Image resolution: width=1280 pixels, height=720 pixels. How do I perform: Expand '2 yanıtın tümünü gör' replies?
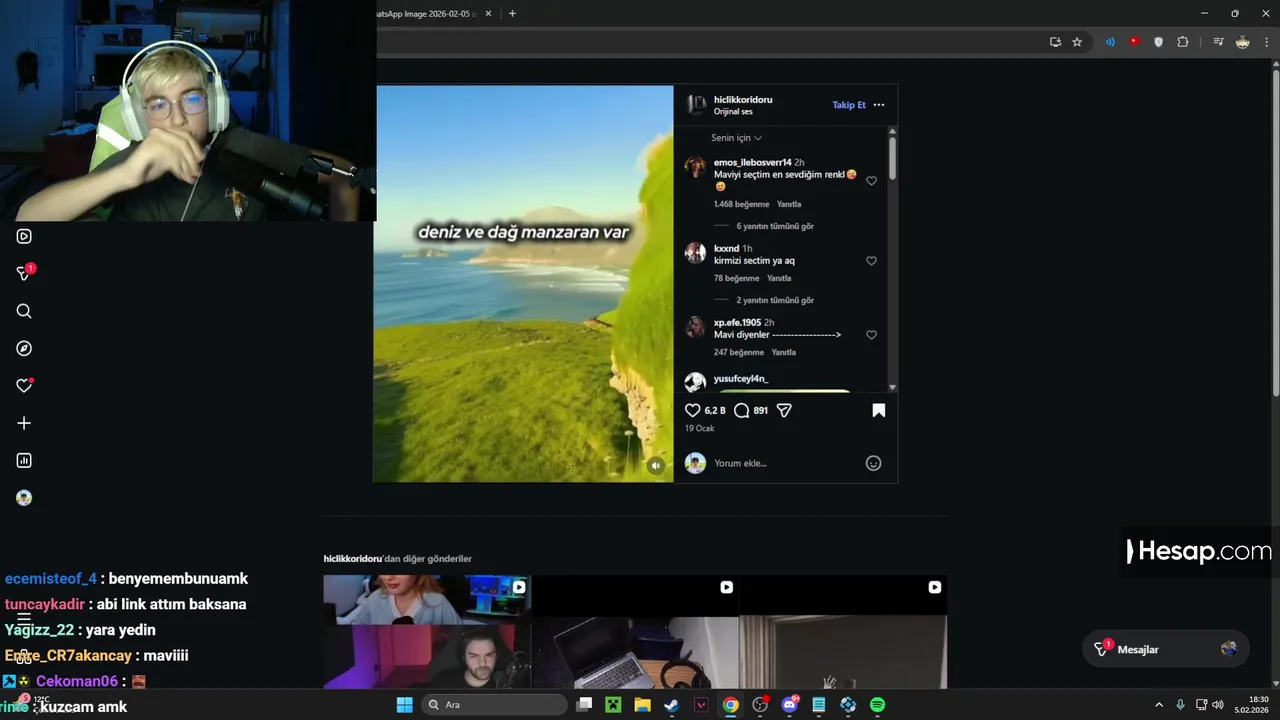(x=775, y=300)
